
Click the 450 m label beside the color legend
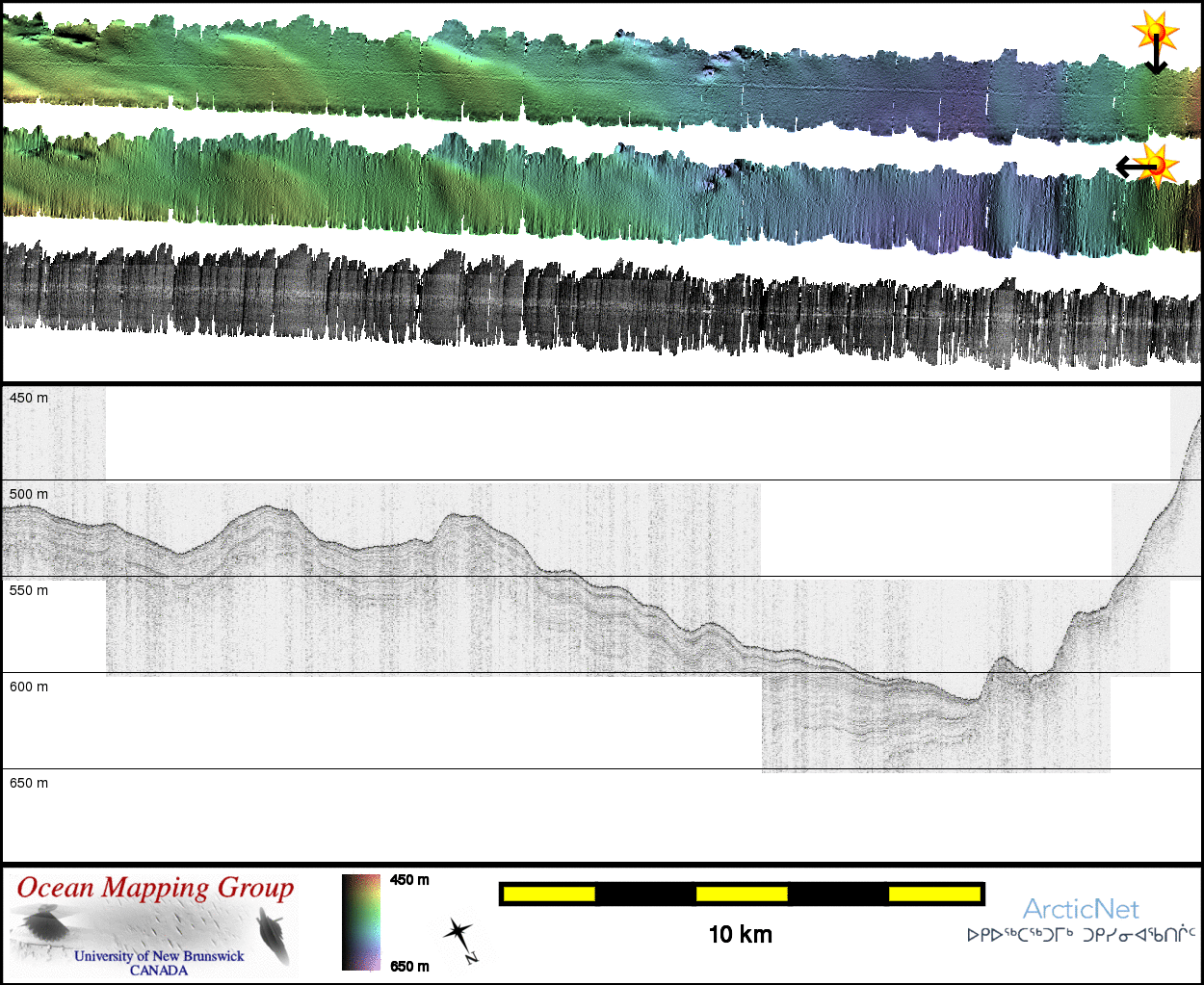(x=409, y=880)
